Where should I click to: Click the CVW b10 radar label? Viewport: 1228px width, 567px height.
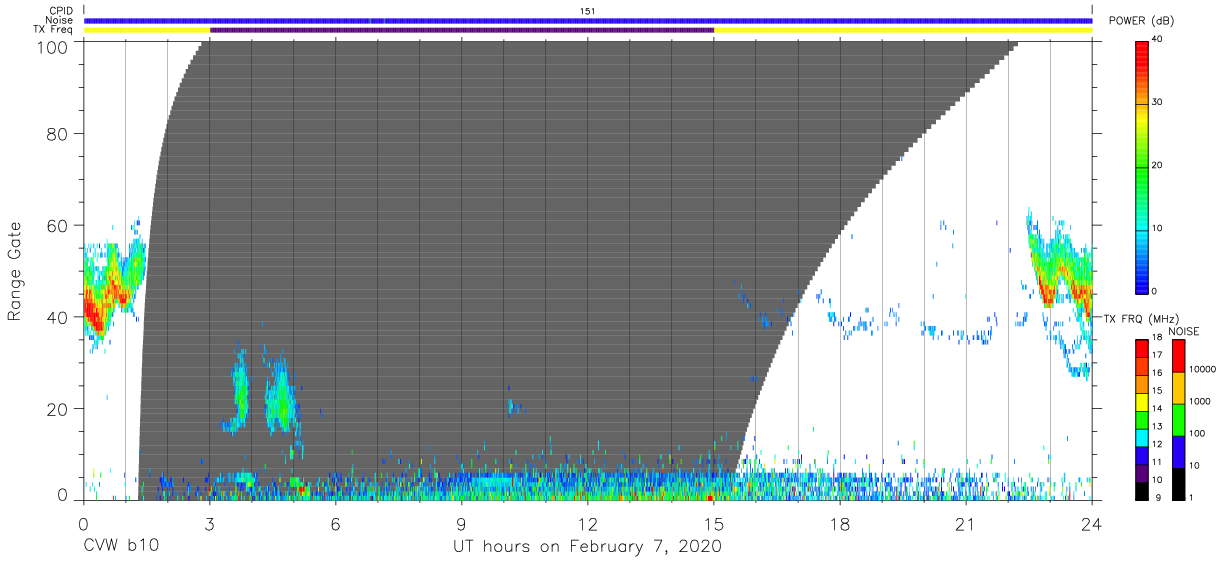click(120, 547)
